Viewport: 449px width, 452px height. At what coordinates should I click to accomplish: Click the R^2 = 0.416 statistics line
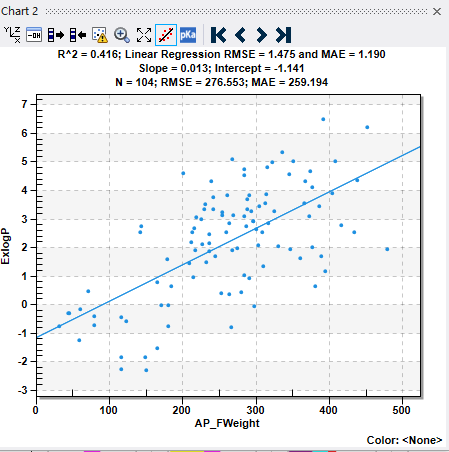coord(222,54)
